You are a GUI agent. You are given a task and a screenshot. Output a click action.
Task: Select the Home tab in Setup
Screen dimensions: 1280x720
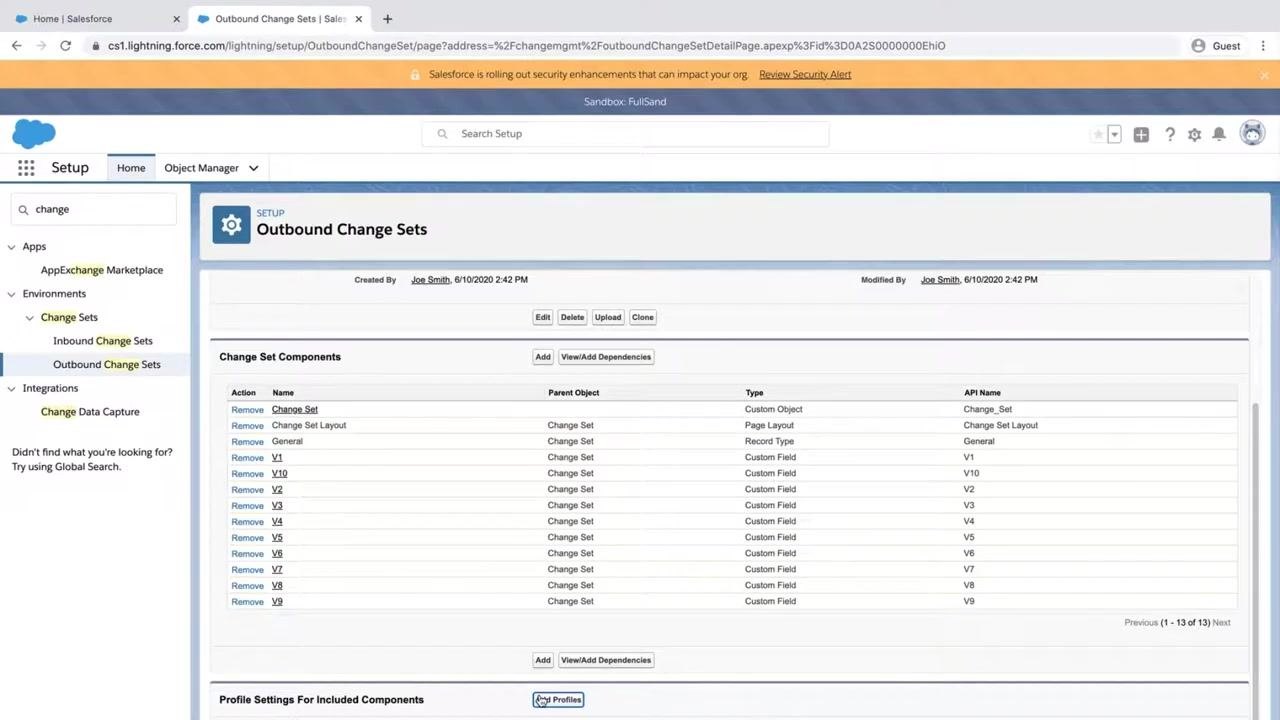[131, 168]
